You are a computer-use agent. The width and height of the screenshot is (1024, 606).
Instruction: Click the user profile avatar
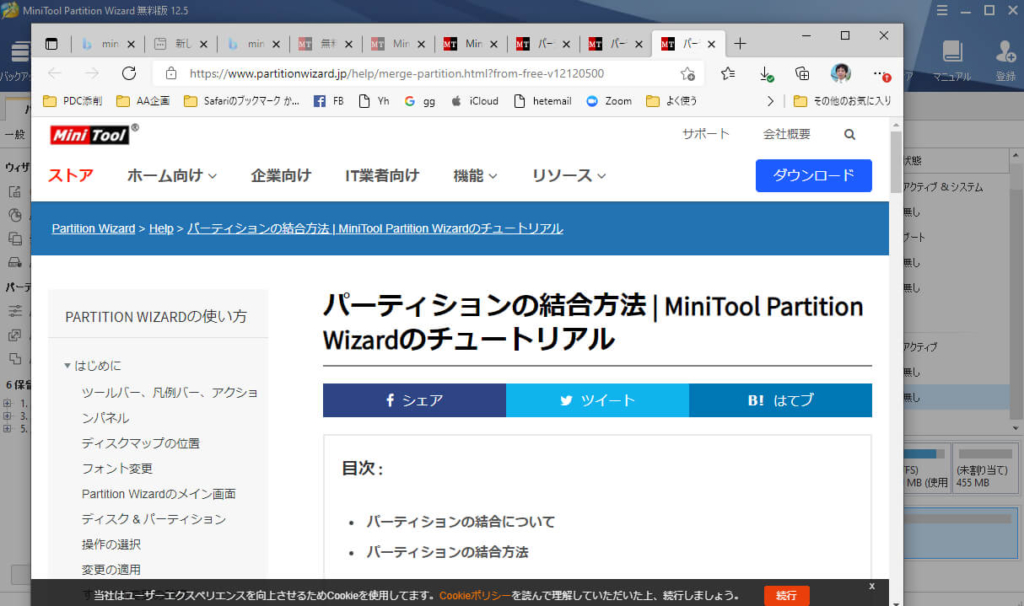(x=840, y=73)
